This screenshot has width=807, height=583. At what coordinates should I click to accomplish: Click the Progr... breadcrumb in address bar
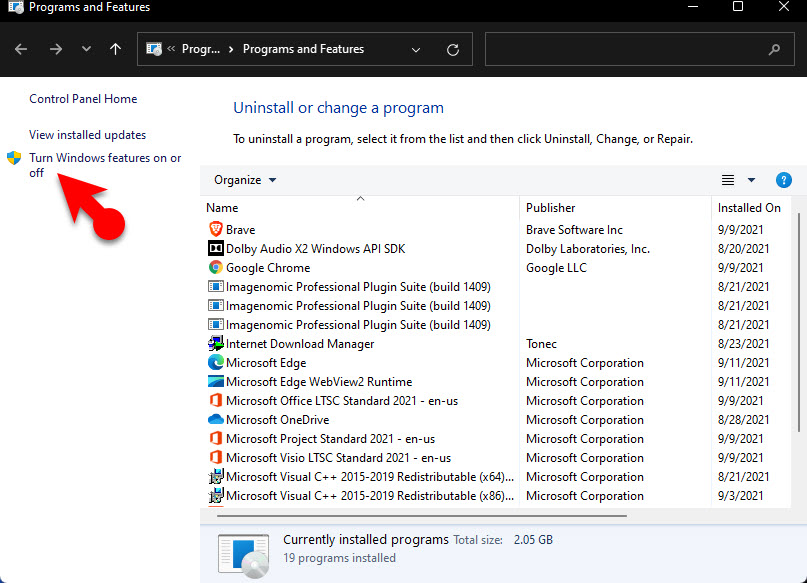pyautogui.click(x=201, y=49)
